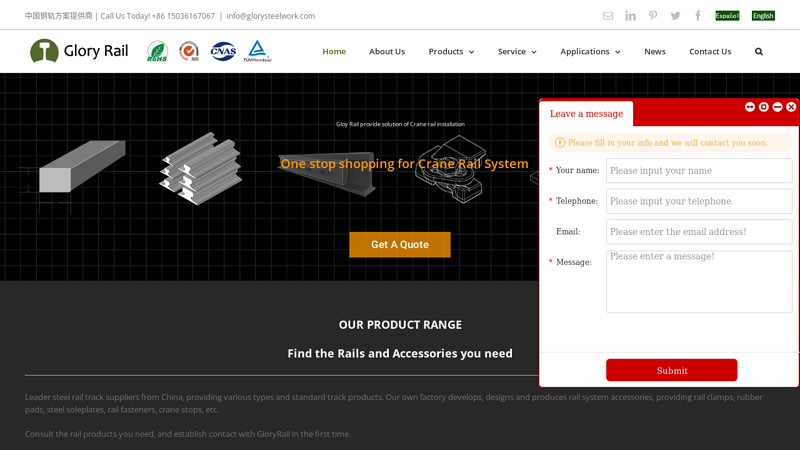800x450 pixels.
Task: Go to the Home menu item
Action: 334,52
